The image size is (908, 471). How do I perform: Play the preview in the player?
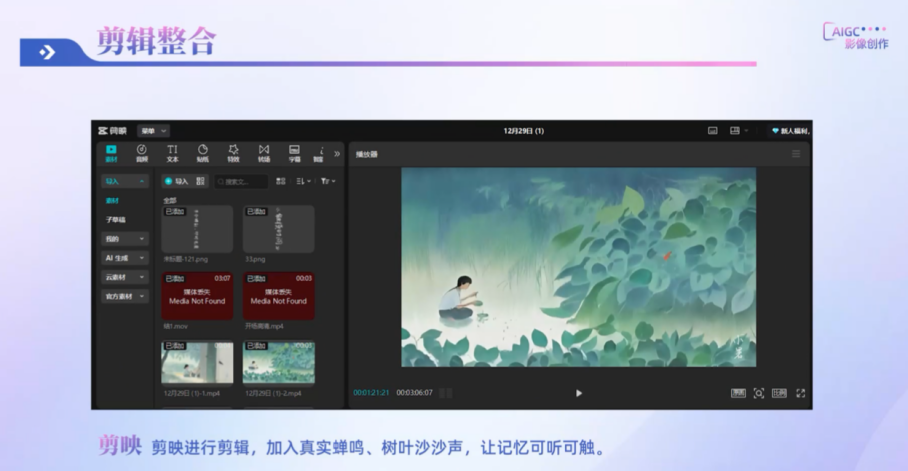tap(579, 393)
